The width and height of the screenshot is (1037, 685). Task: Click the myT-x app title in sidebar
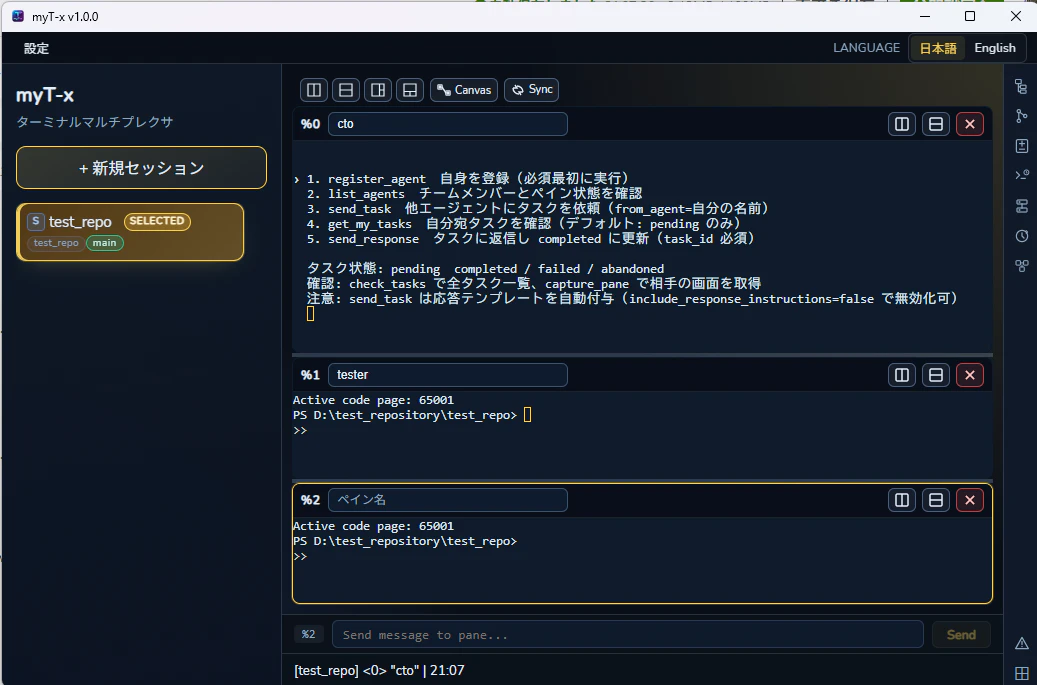45,95
